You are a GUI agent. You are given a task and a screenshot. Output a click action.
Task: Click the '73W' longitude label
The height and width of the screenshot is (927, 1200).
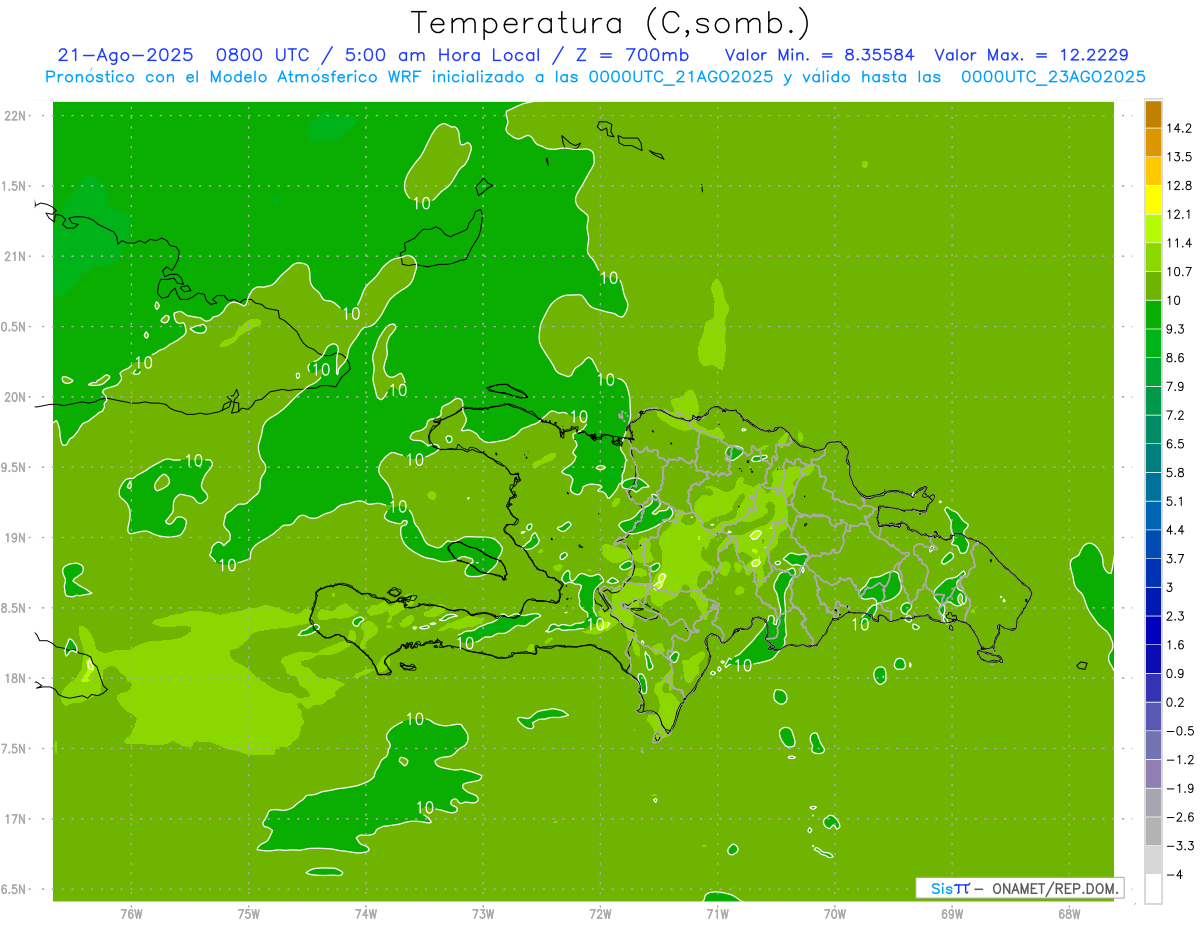point(483,914)
